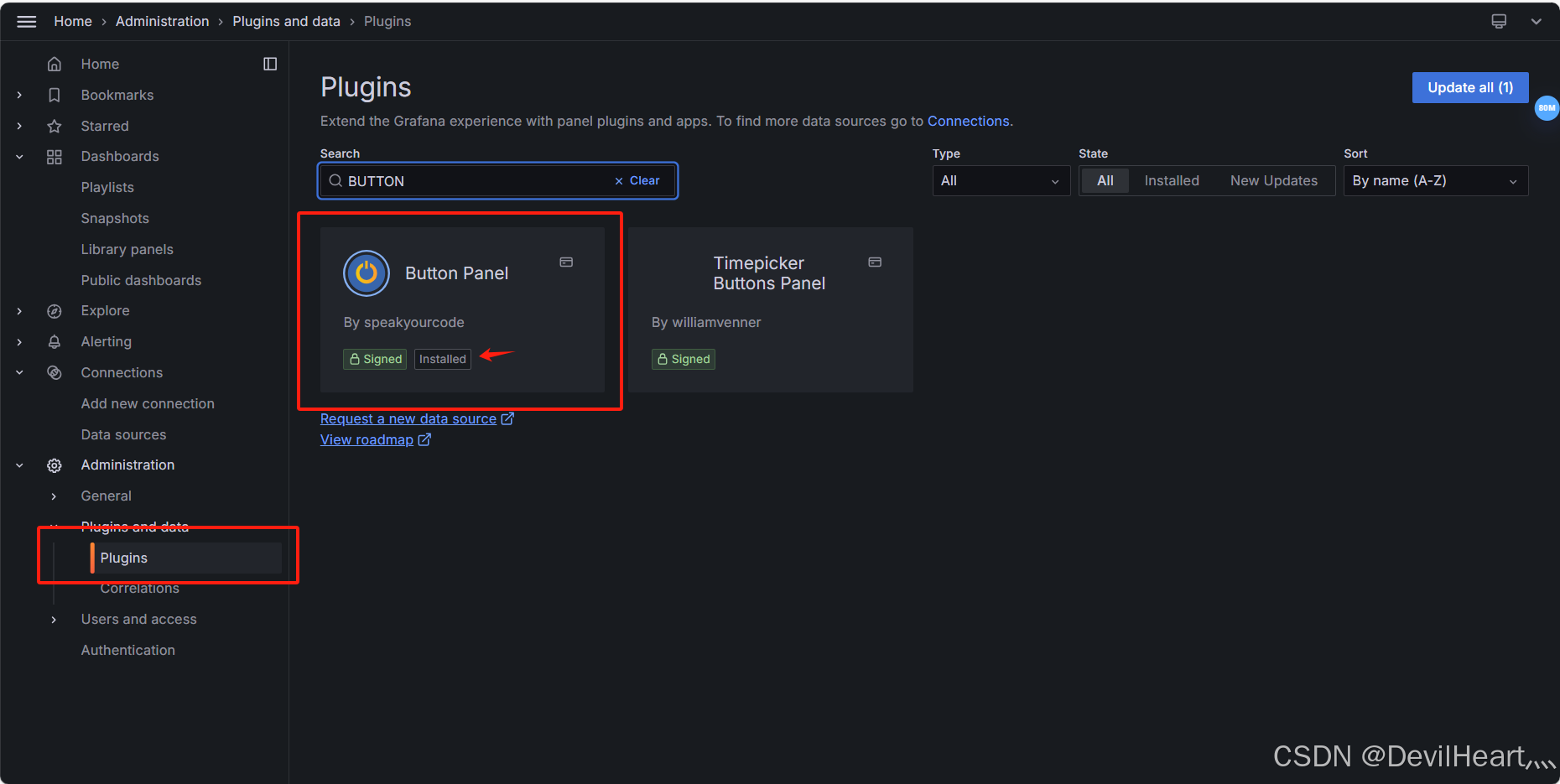Go to Plugins and data breadcrumb
The height and width of the screenshot is (784, 1560).
coord(286,22)
